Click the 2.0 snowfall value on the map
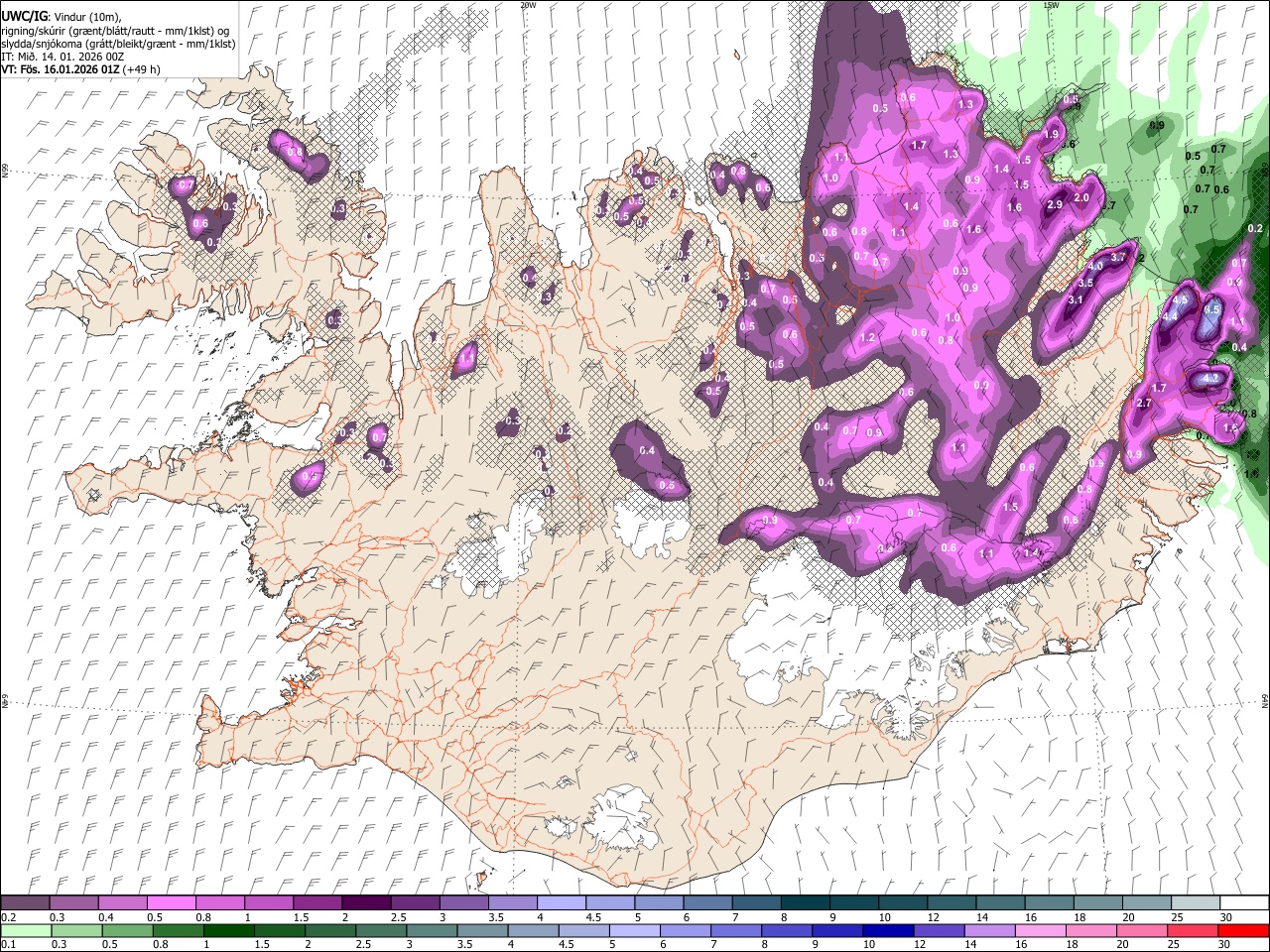 pos(1081,197)
